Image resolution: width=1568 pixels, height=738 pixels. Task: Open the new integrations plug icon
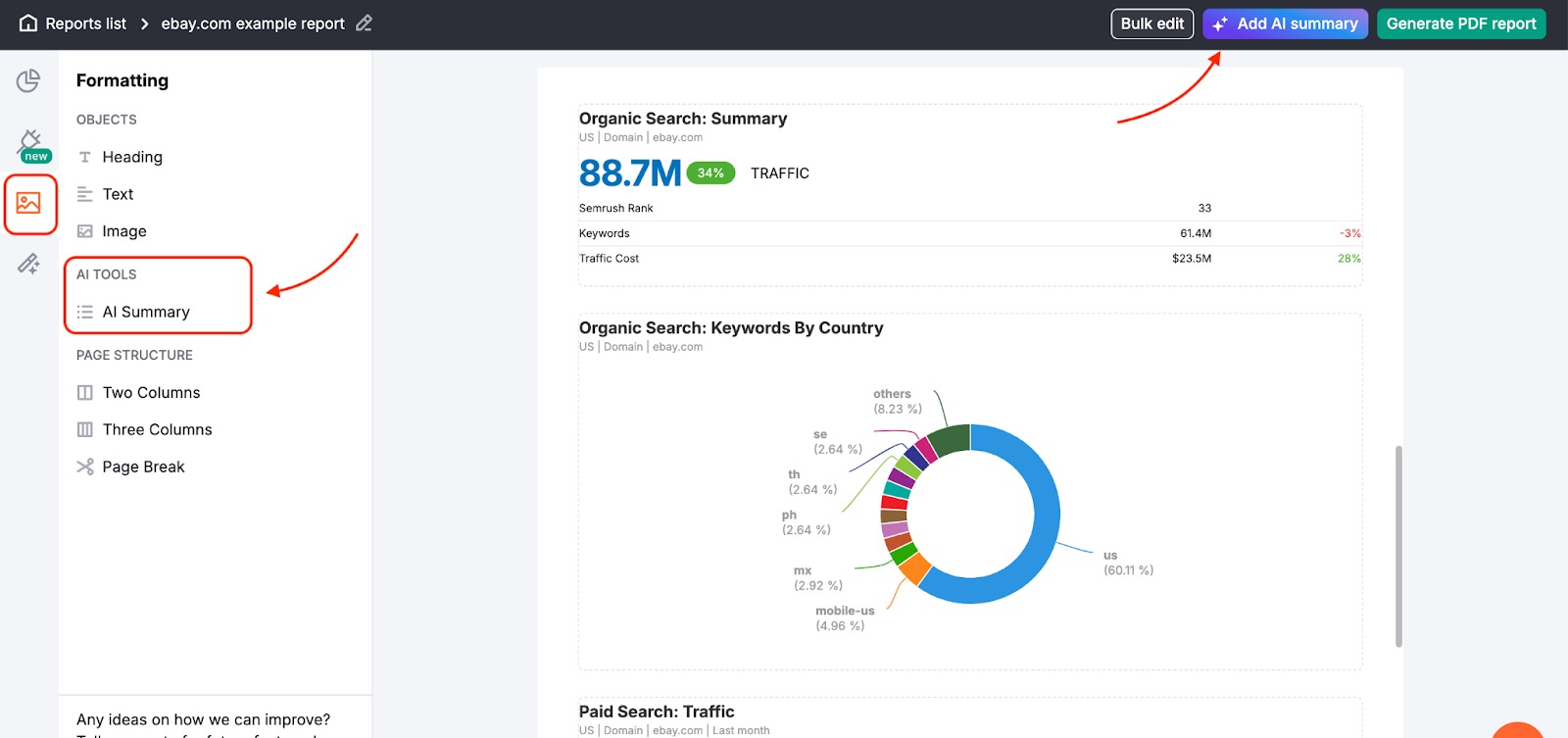click(30, 144)
